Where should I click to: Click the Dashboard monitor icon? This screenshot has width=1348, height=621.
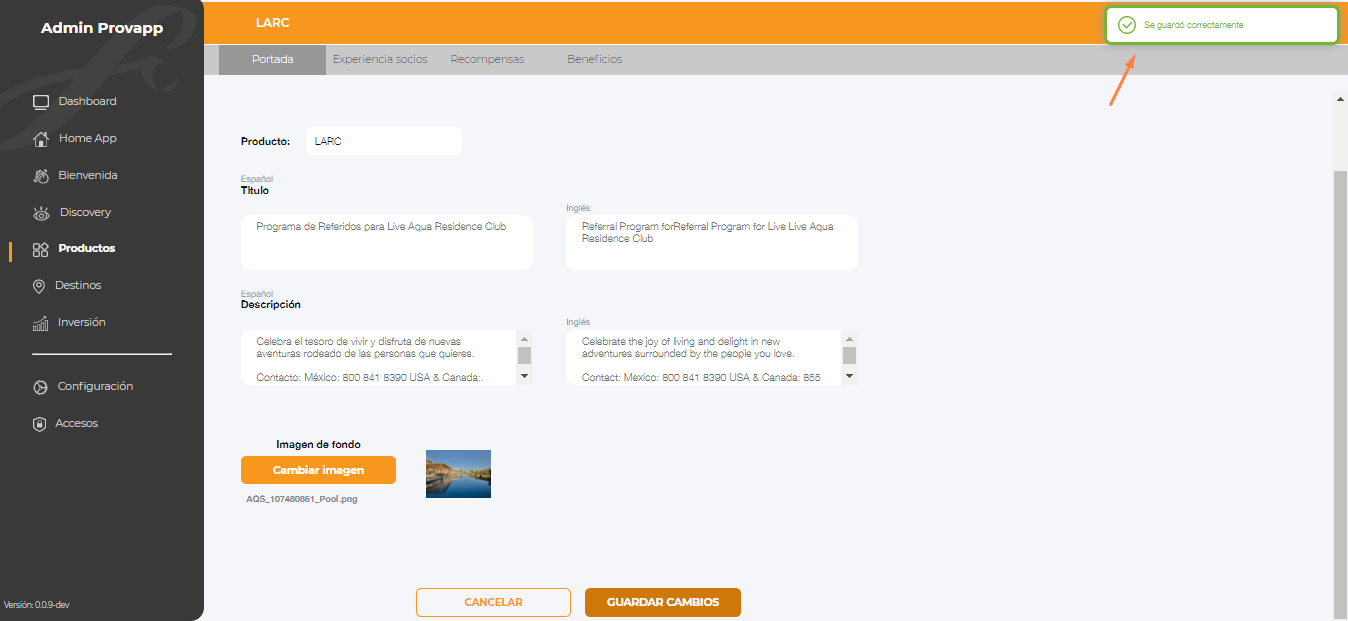pyautogui.click(x=41, y=102)
